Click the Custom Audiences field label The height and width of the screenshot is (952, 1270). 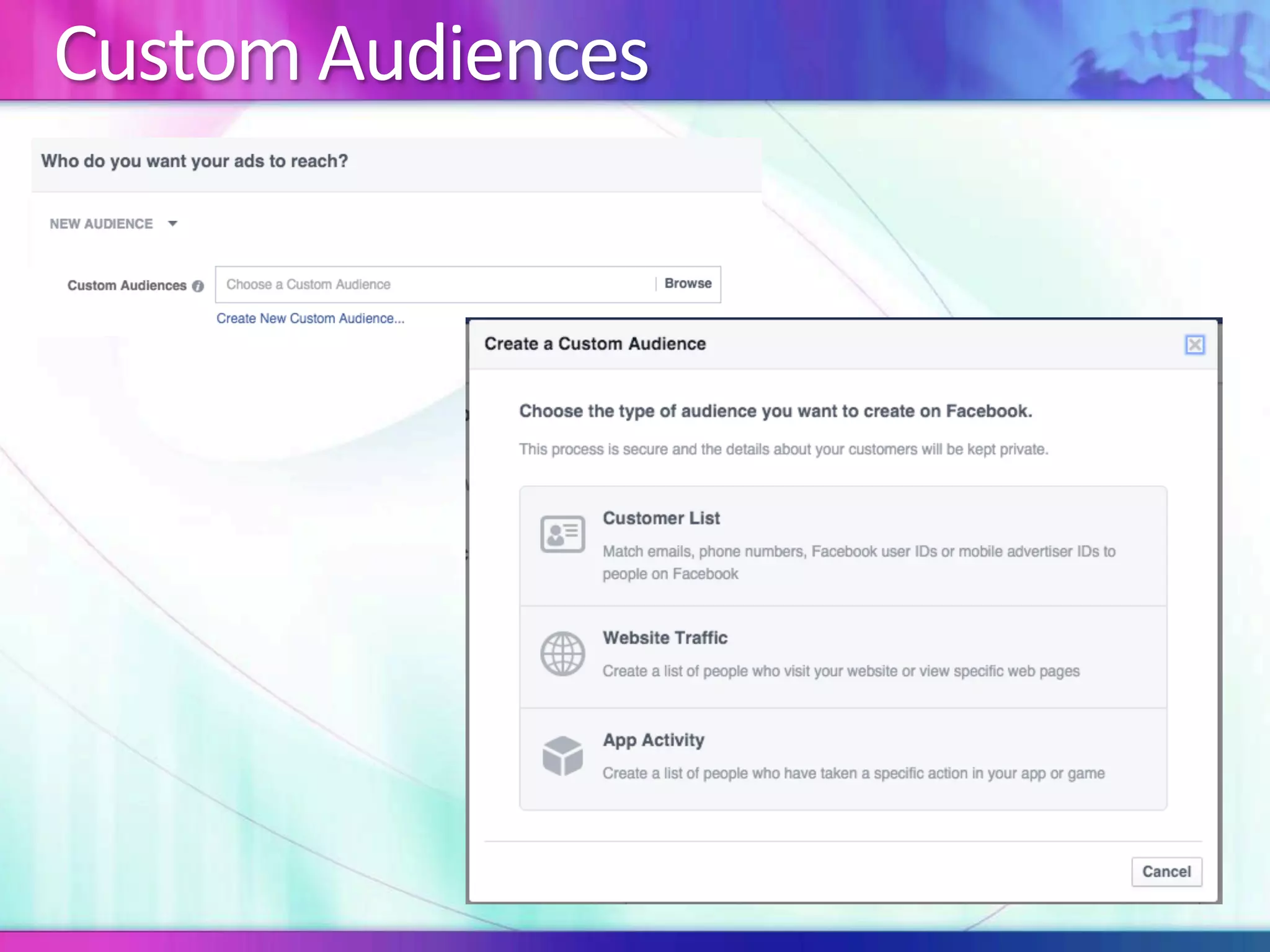pos(127,286)
